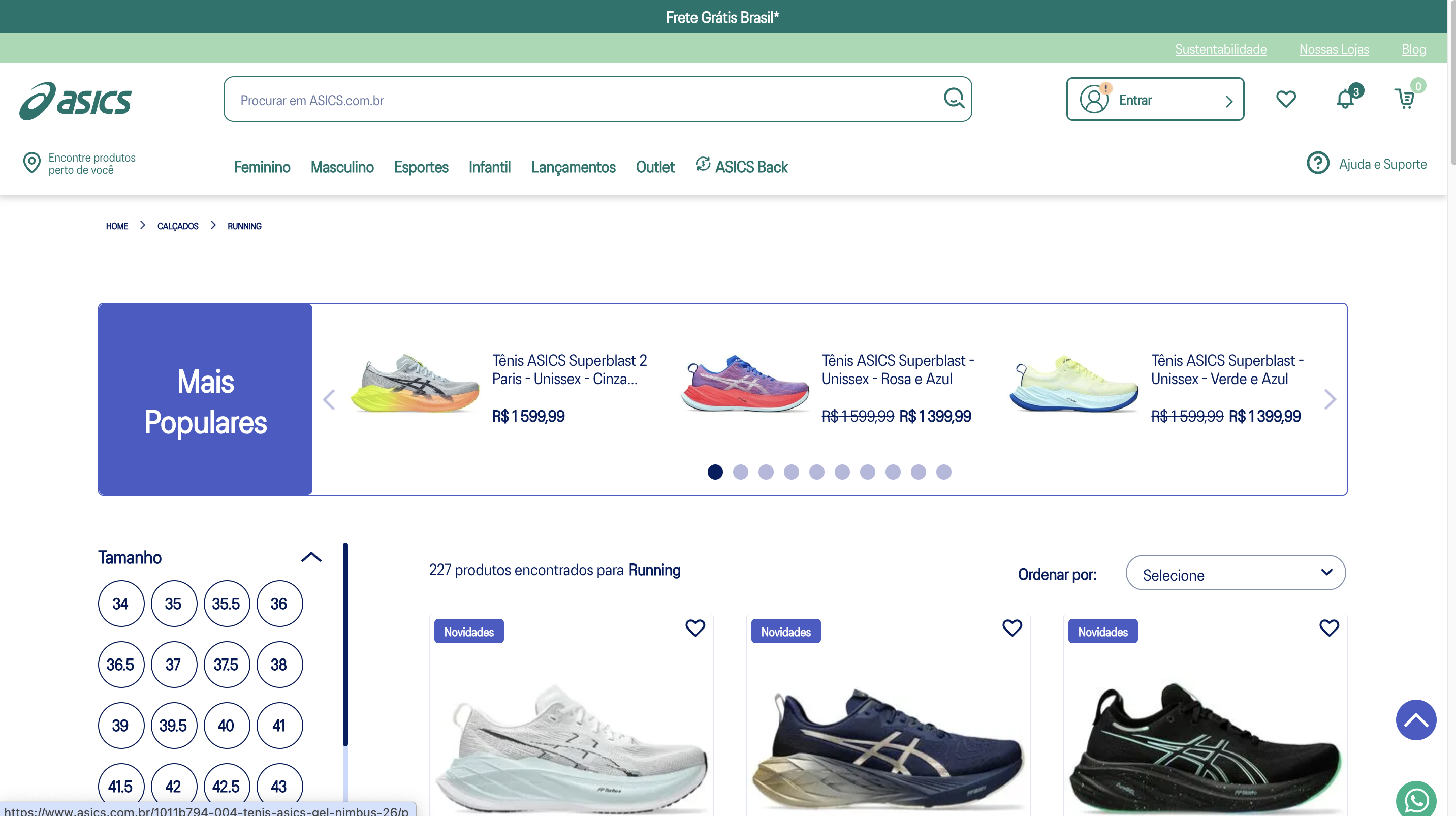Select size 36.5 filter
The image size is (1456, 816).
click(x=121, y=665)
